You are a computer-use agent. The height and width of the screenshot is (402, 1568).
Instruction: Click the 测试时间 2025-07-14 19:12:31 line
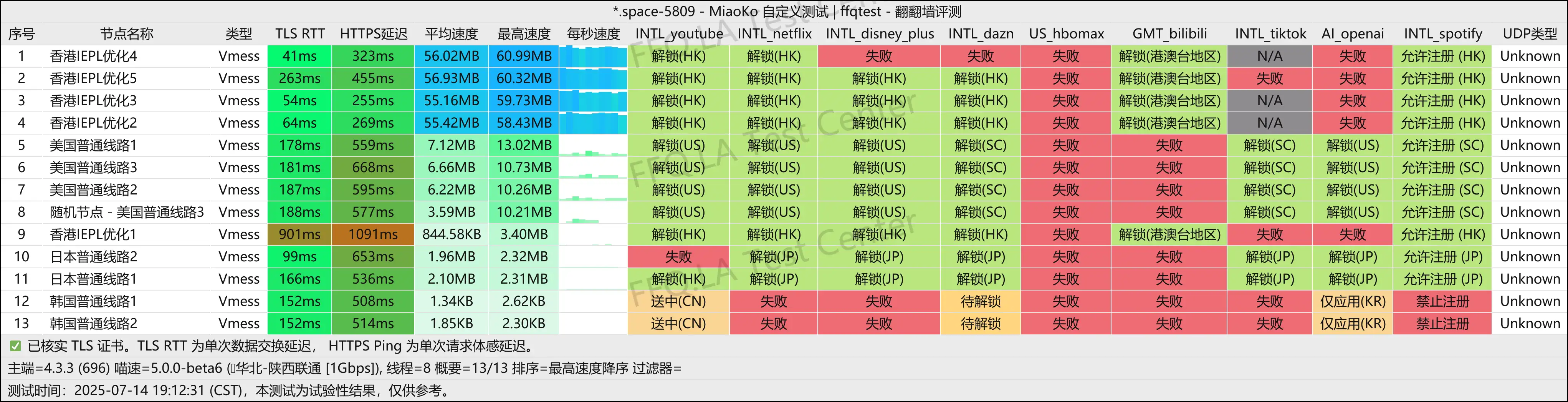230,390
